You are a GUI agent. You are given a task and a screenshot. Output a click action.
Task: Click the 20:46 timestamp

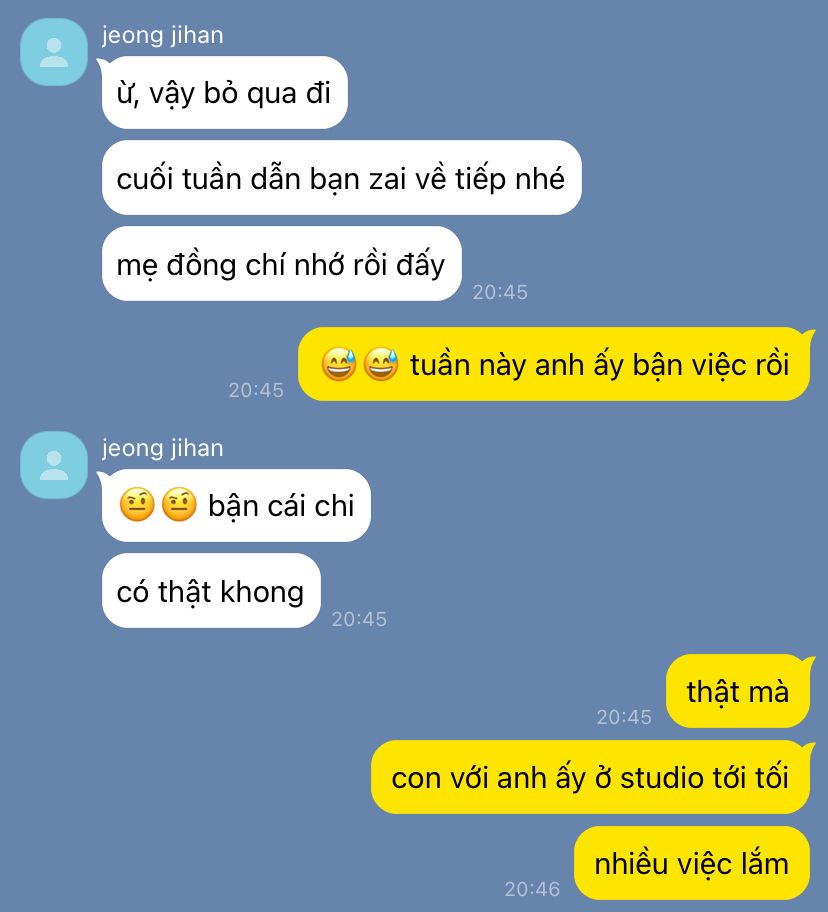[532, 889]
